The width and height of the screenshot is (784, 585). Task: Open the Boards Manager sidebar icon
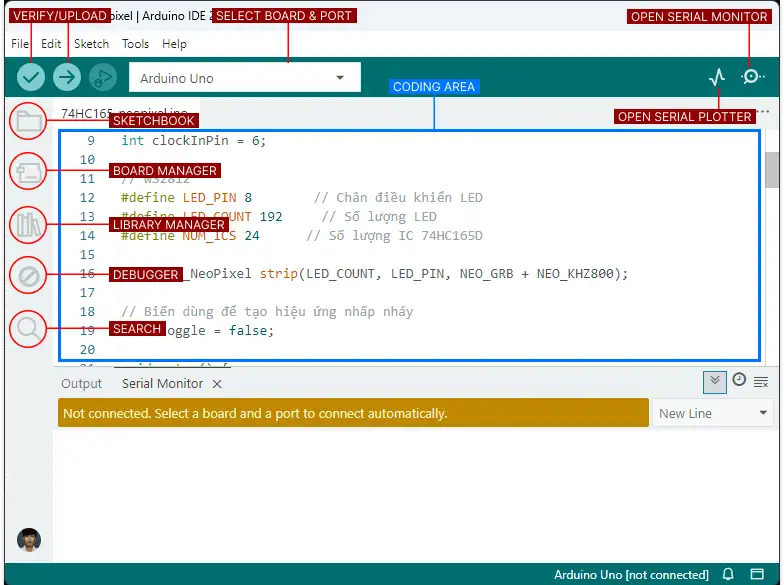tap(28, 172)
